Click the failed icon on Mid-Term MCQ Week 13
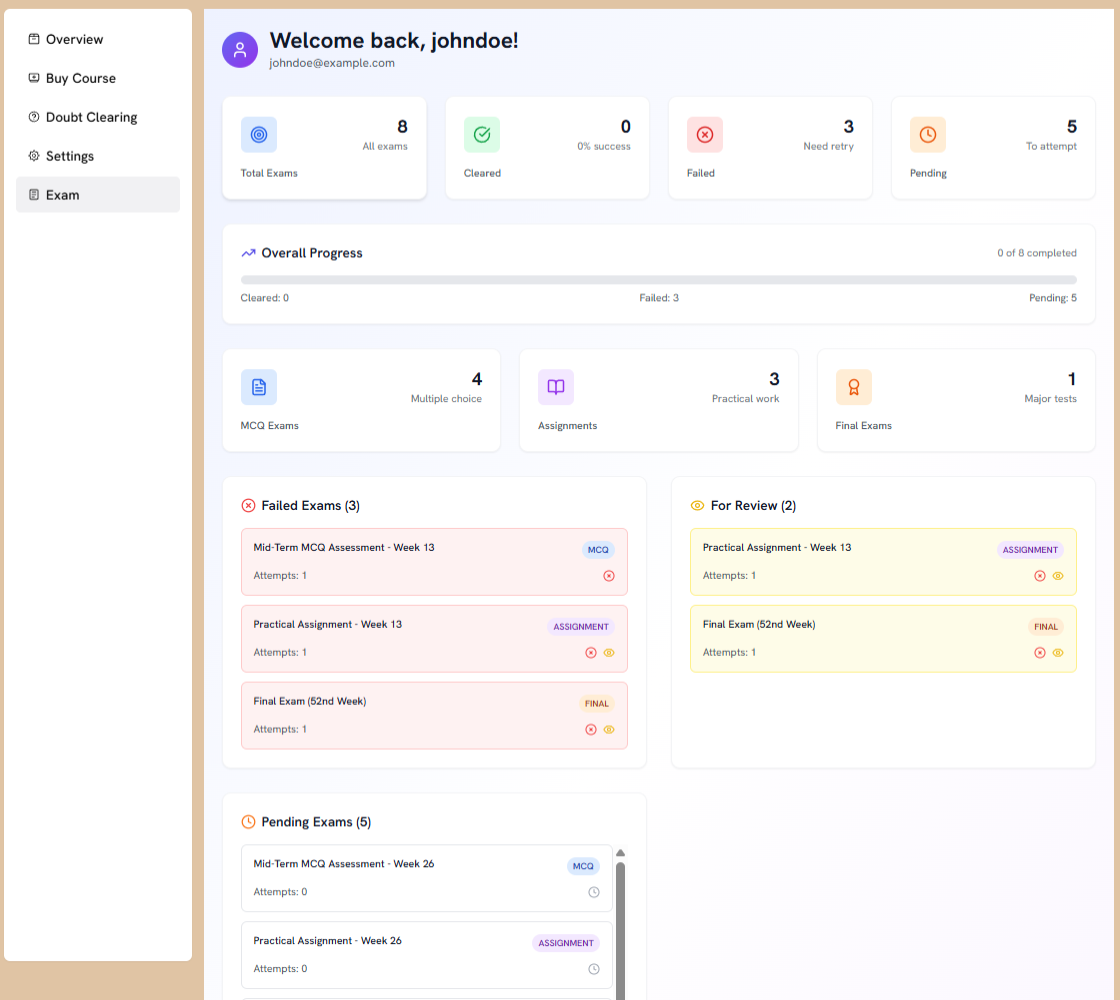 [x=609, y=576]
